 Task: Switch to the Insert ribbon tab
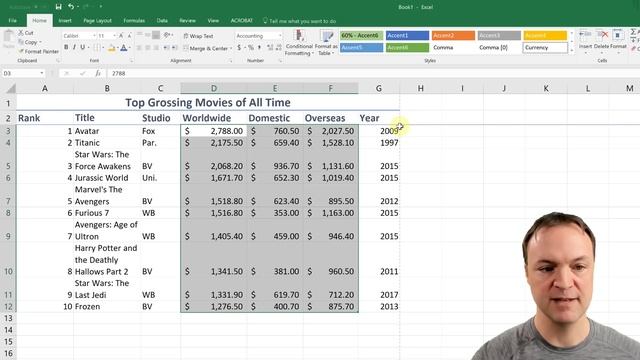point(65,20)
